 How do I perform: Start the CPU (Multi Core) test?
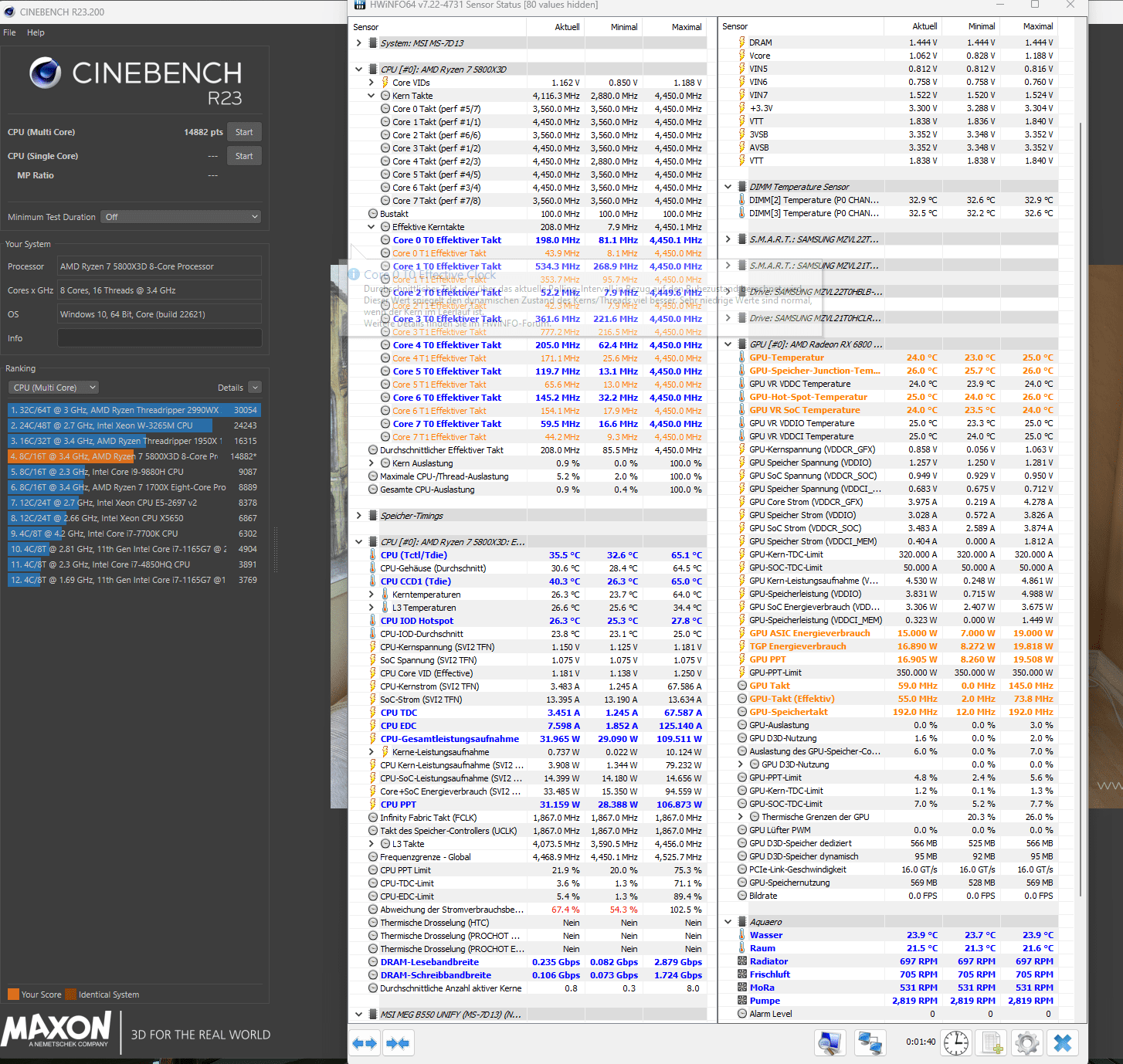244,132
